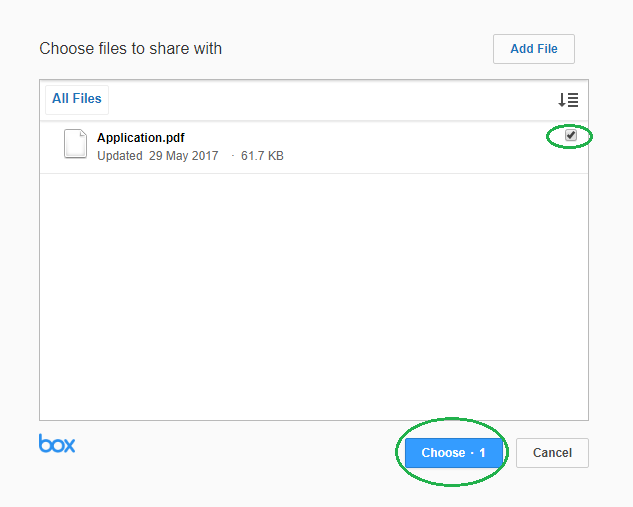
Task: Dismiss the picker with Cancel
Action: tap(552, 453)
